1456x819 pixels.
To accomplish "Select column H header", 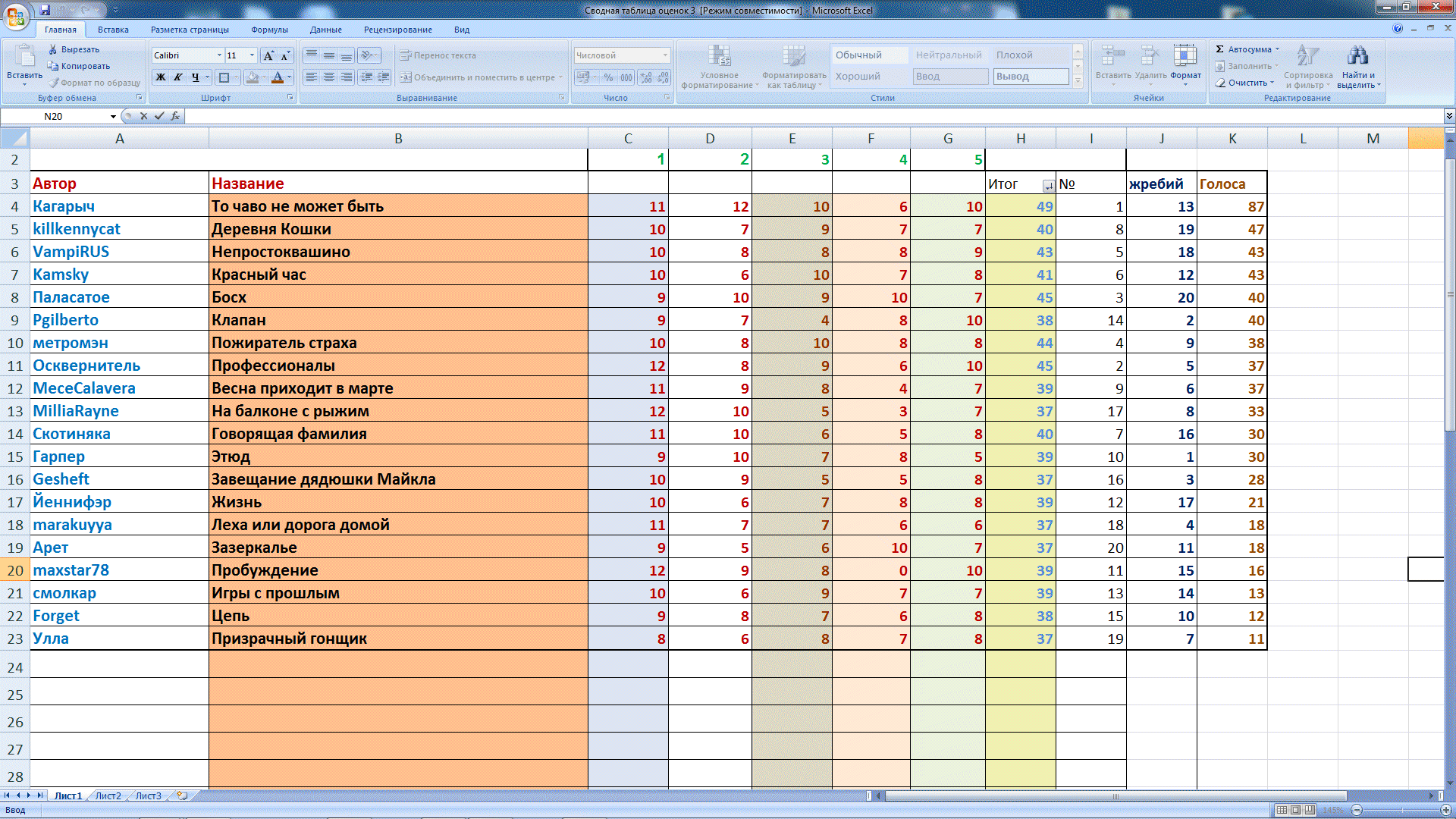I will 1021,139.
